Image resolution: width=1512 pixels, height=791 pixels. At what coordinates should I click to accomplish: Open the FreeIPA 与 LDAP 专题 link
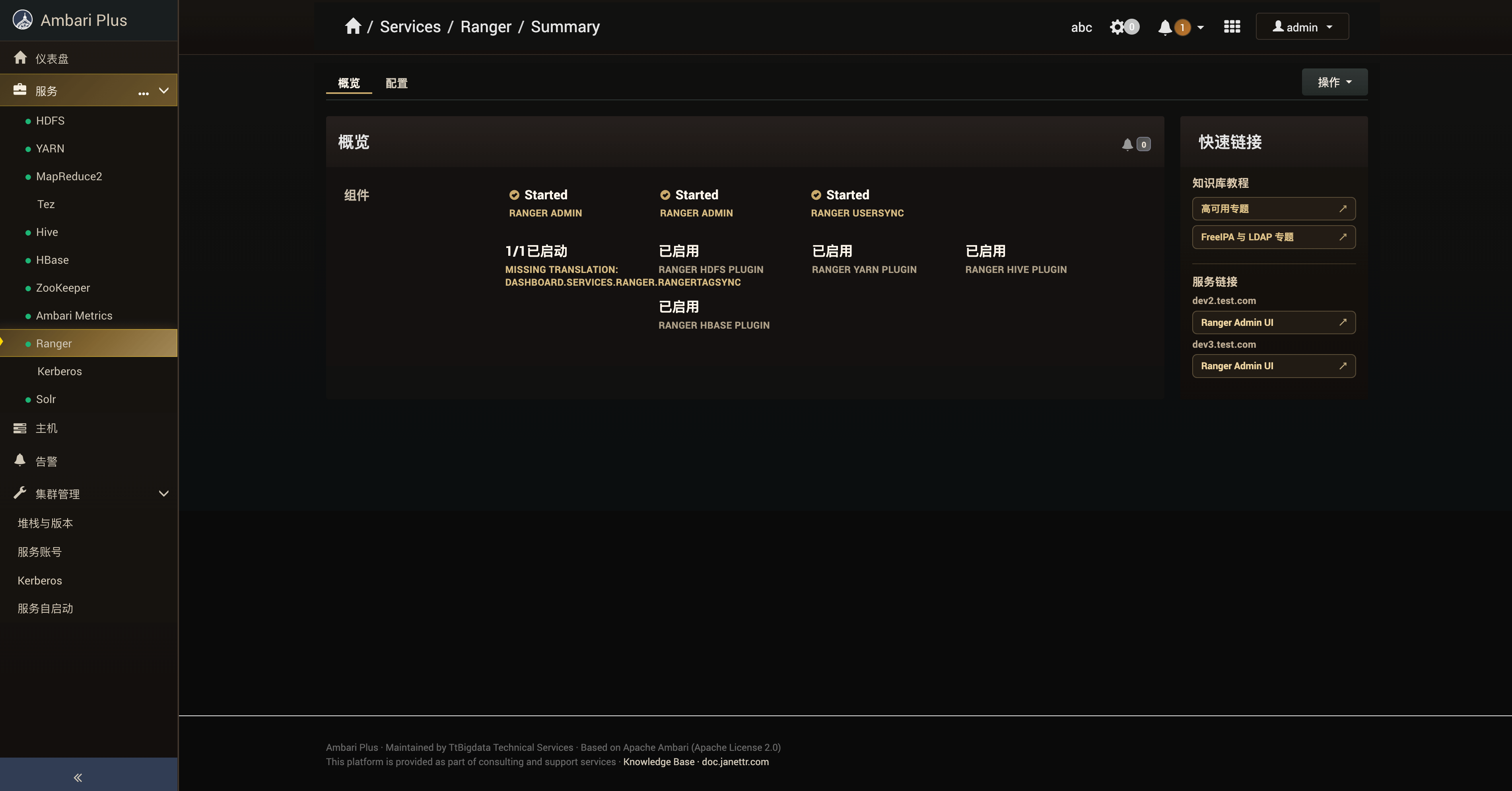[x=1273, y=237]
